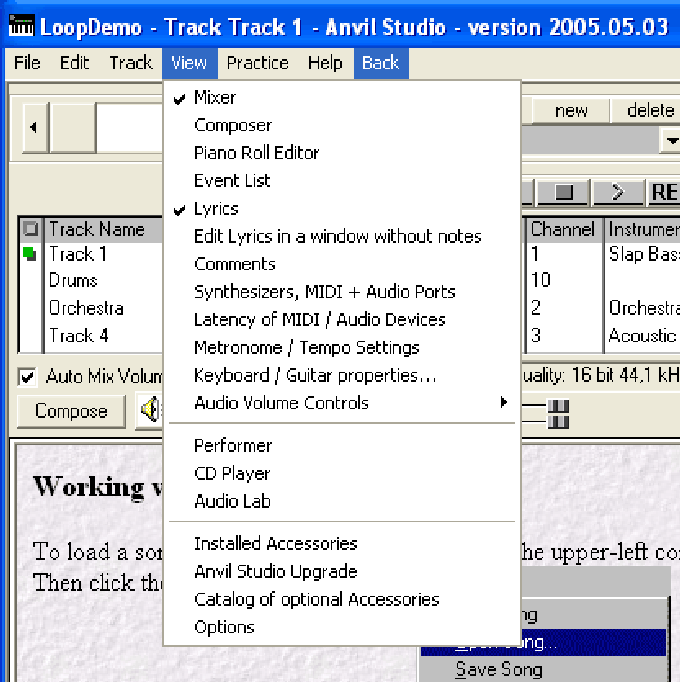
Task: Click the lower volume slider handle
Action: [x=558, y=421]
